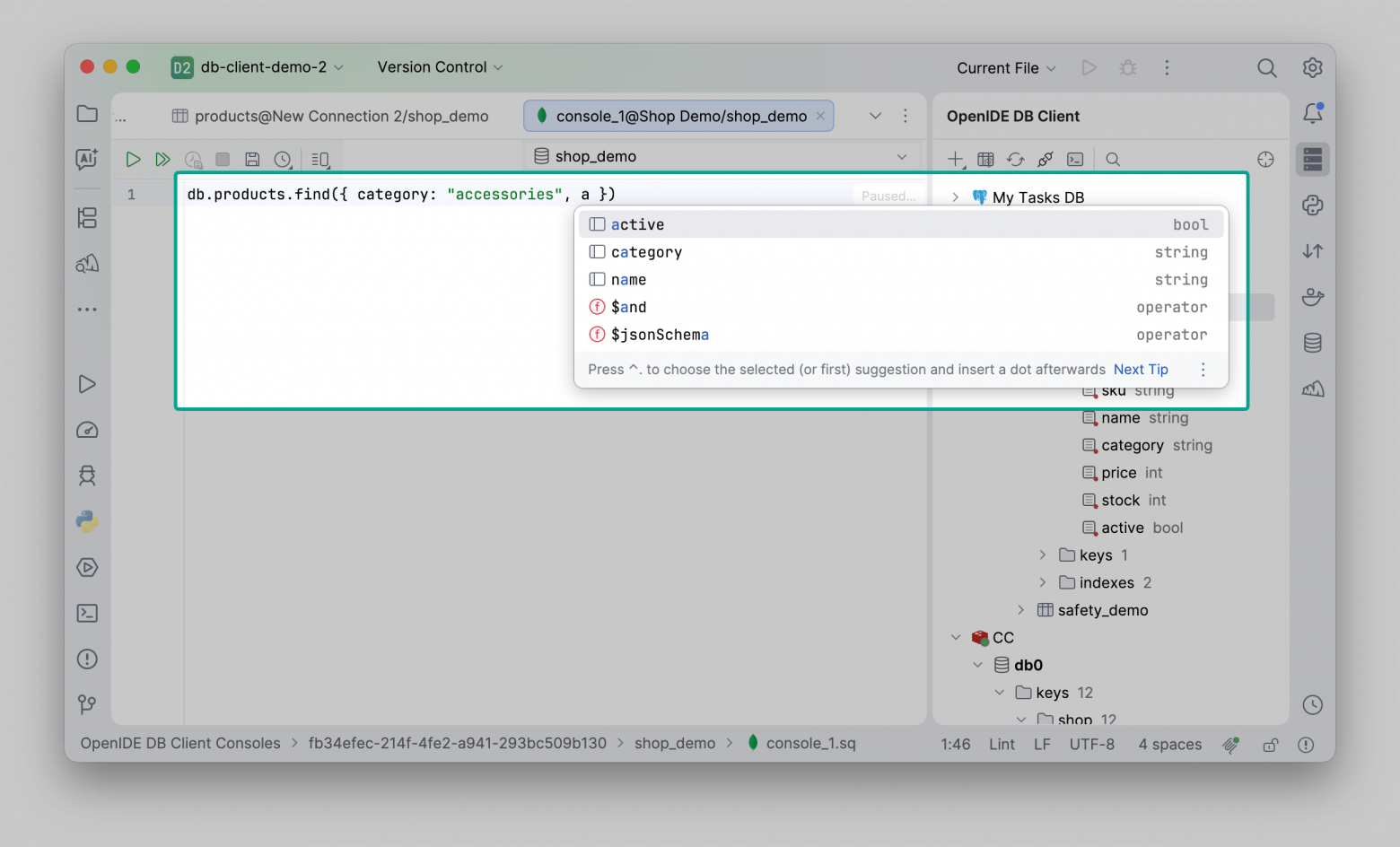
Task: Open the Git tool window icon
Action: [x=87, y=704]
